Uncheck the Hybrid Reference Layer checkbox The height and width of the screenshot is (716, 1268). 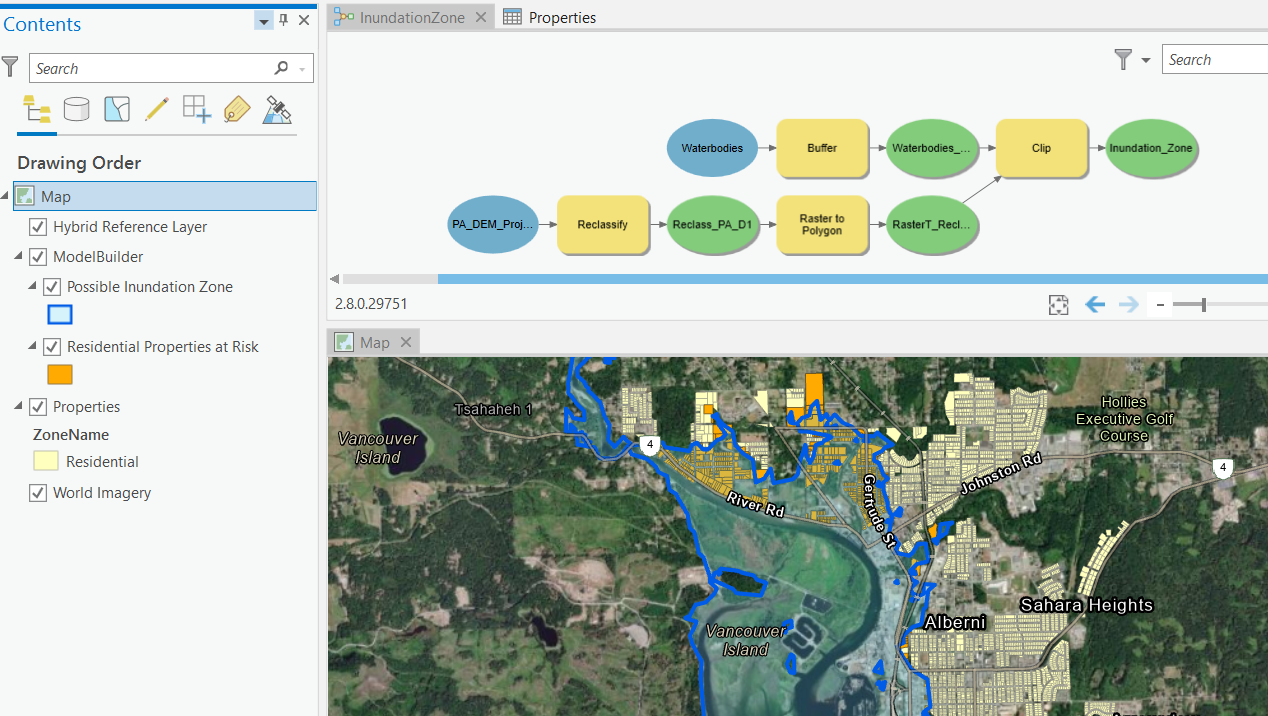[x=38, y=227]
